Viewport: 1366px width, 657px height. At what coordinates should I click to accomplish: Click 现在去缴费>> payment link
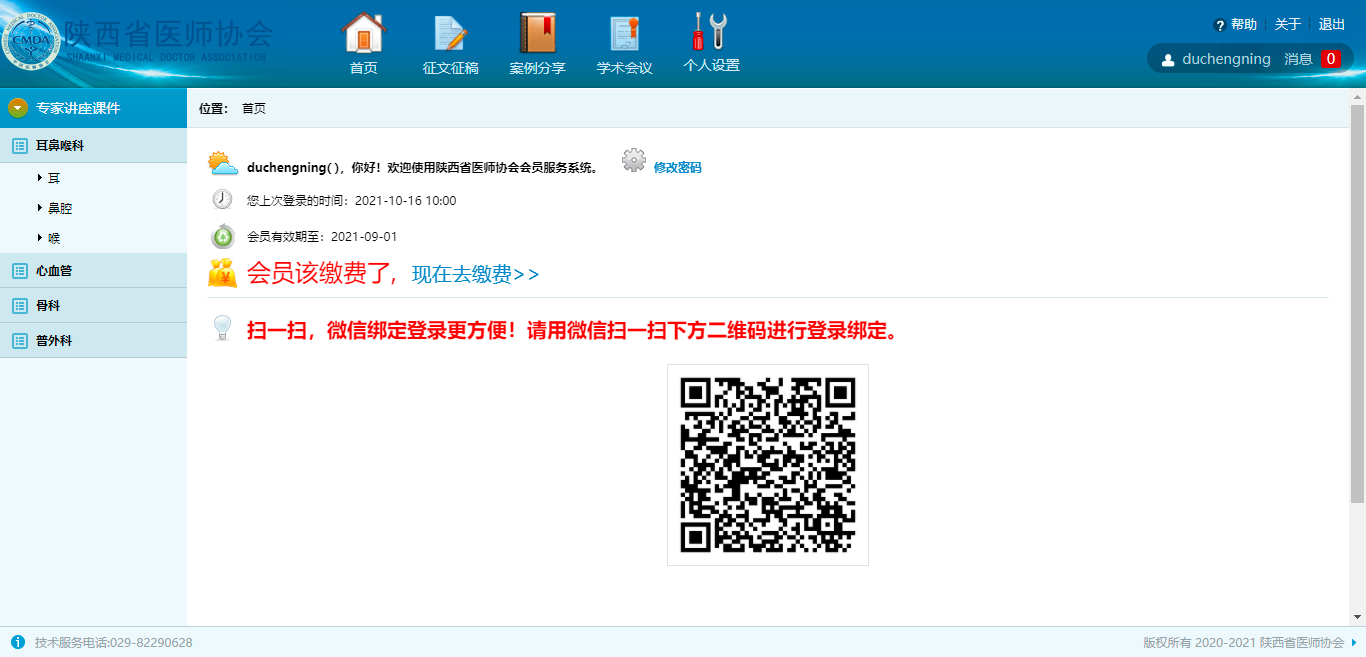(475, 274)
